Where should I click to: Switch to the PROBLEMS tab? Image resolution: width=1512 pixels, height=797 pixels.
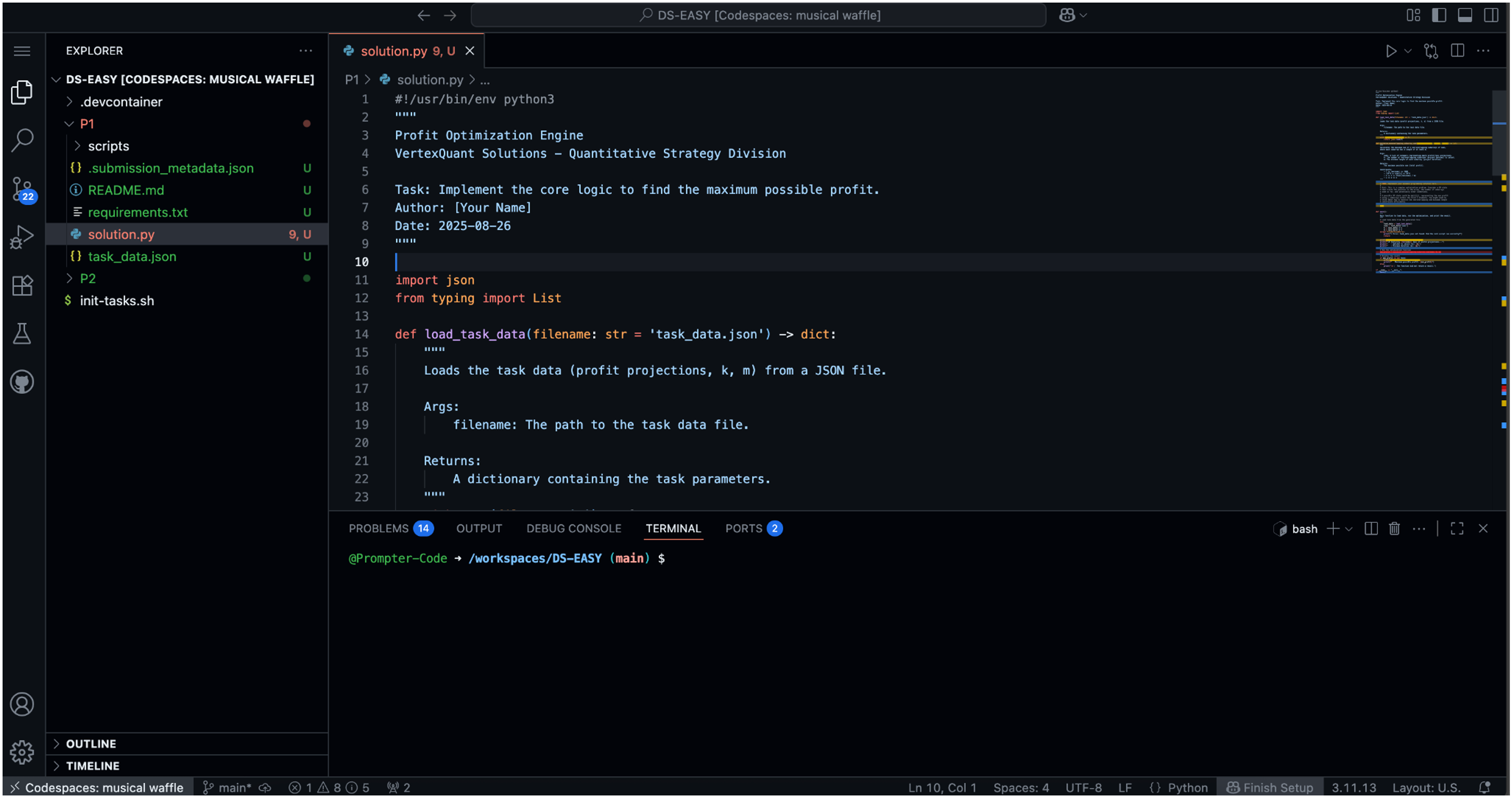pos(379,528)
